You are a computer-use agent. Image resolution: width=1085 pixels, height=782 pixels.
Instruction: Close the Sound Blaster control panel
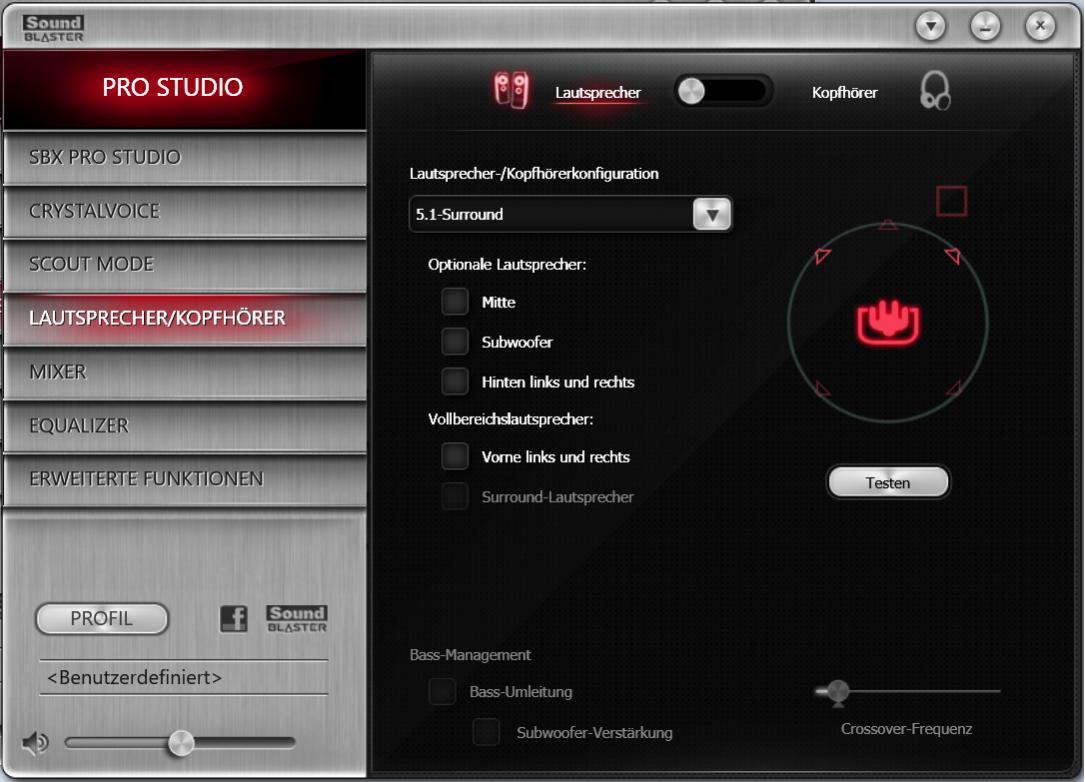pos(1040,26)
